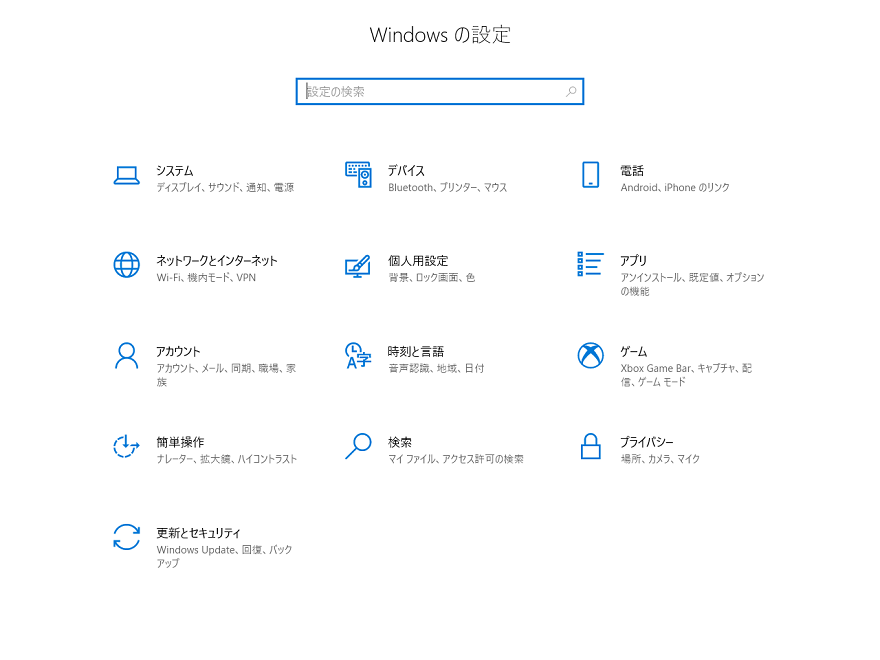Select the 電話 category title
The width and height of the screenshot is (880, 660).
(632, 171)
